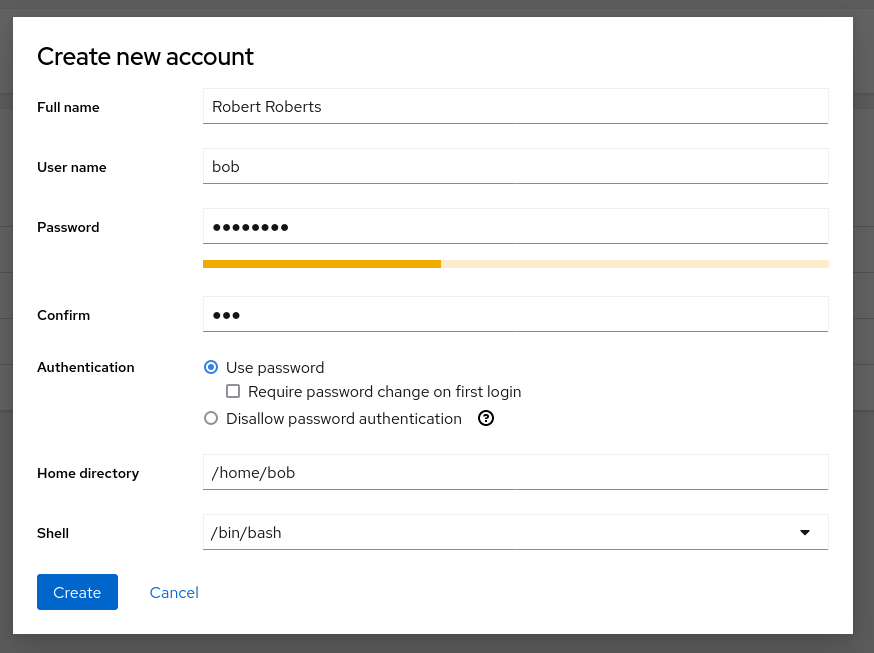Screen dimensions: 874x653
Task: Select the User name text box
Action: click(x=515, y=166)
